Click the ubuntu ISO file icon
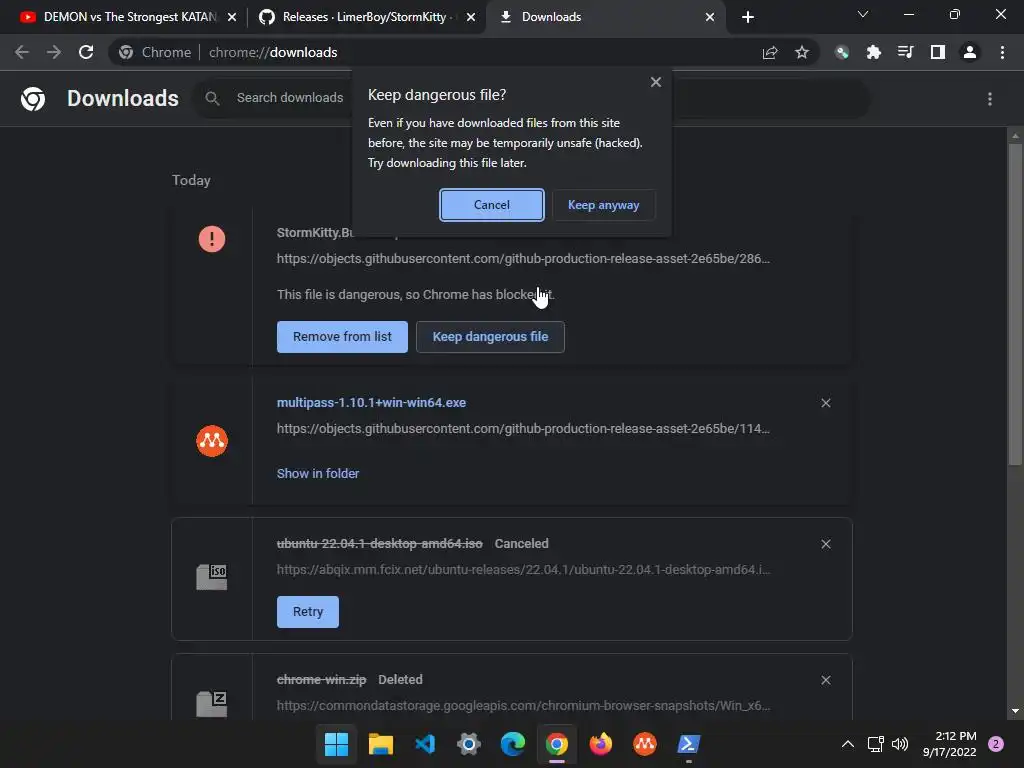The height and width of the screenshot is (768, 1024). tap(212, 577)
